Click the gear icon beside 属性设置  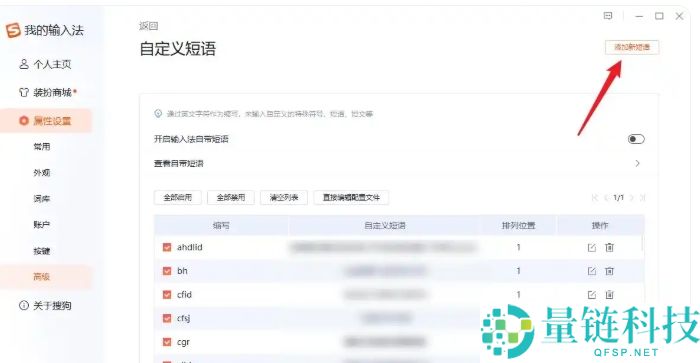tap(24, 121)
